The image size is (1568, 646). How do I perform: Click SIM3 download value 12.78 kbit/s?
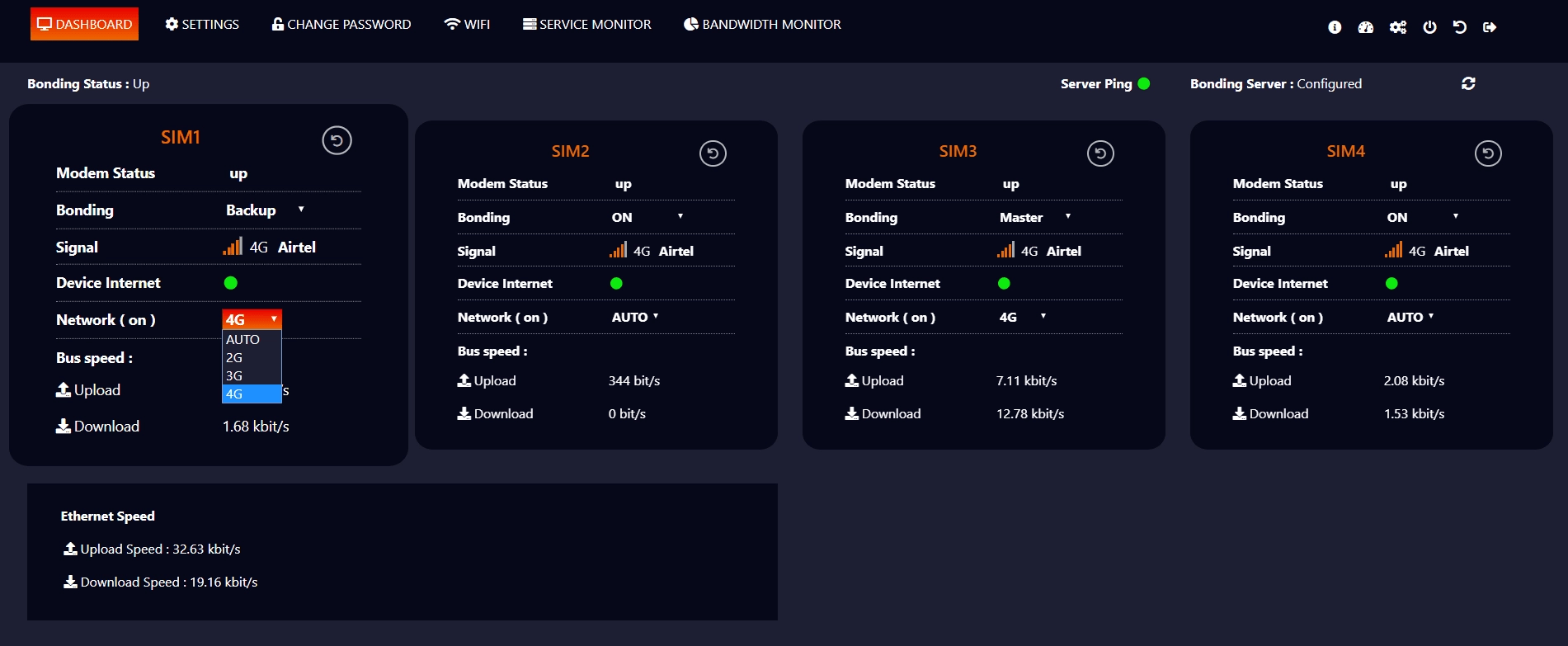[1030, 413]
